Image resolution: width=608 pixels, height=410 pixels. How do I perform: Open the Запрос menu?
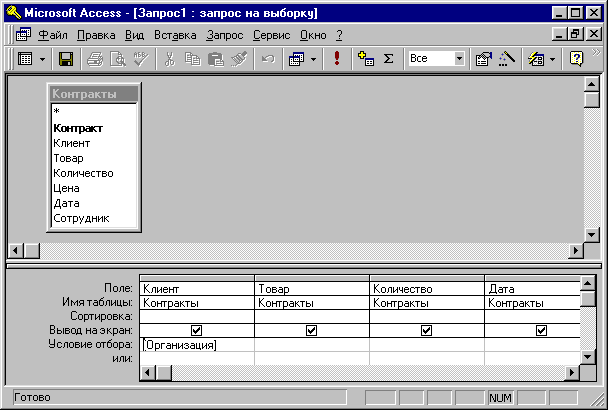(x=225, y=35)
